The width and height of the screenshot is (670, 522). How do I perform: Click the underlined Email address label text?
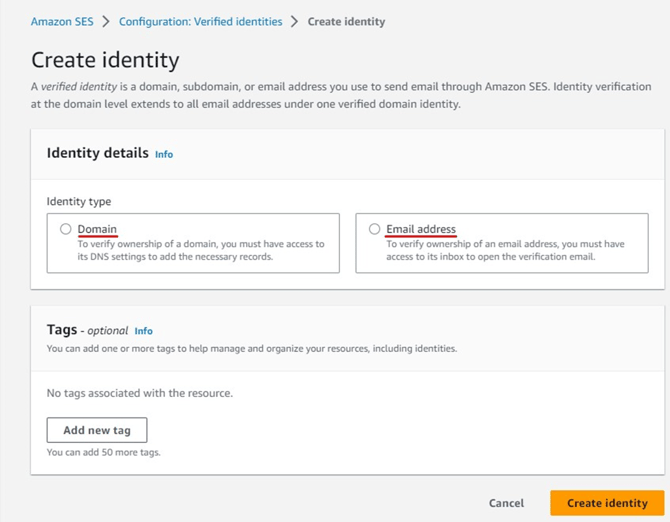click(x=420, y=229)
